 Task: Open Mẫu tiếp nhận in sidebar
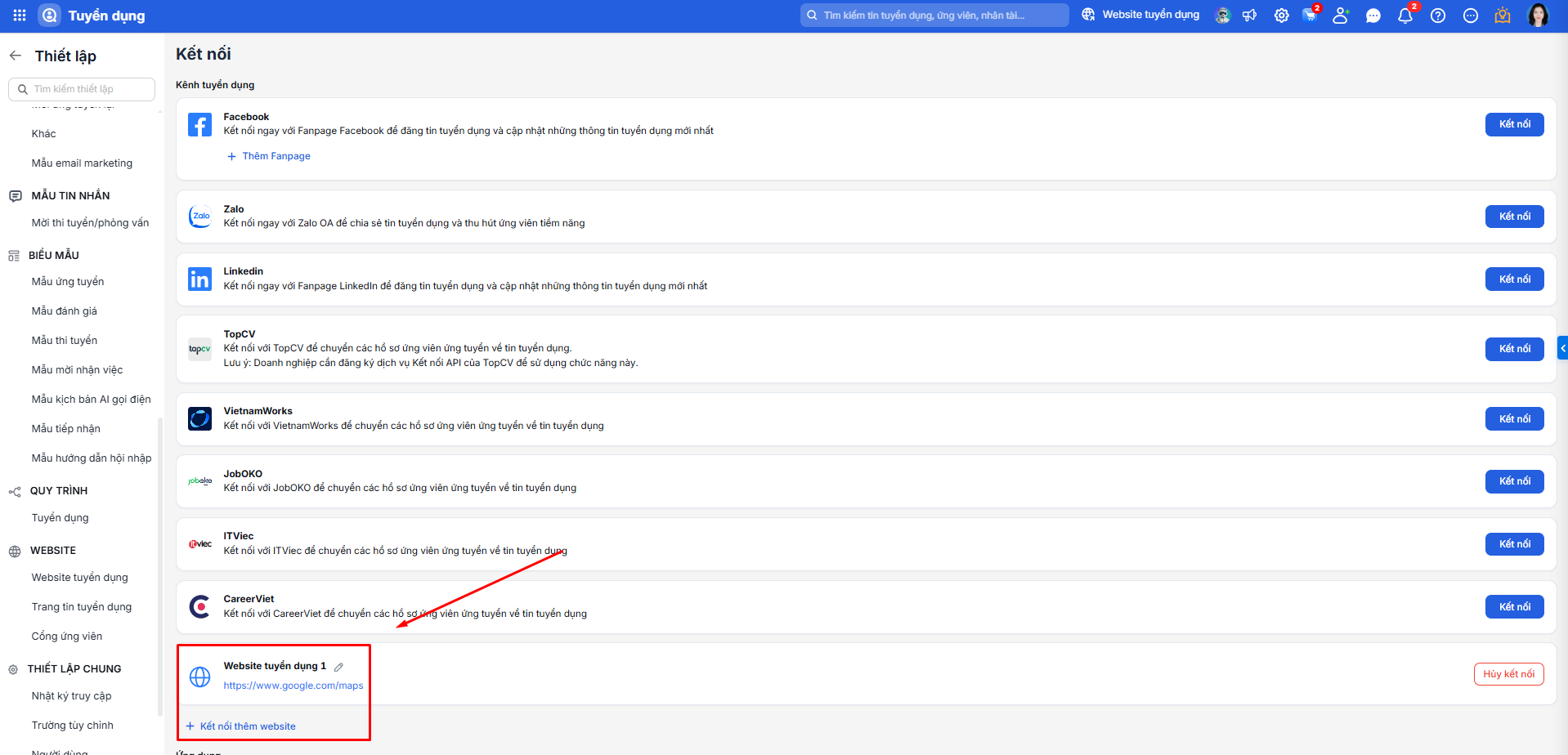pyautogui.click(x=66, y=429)
